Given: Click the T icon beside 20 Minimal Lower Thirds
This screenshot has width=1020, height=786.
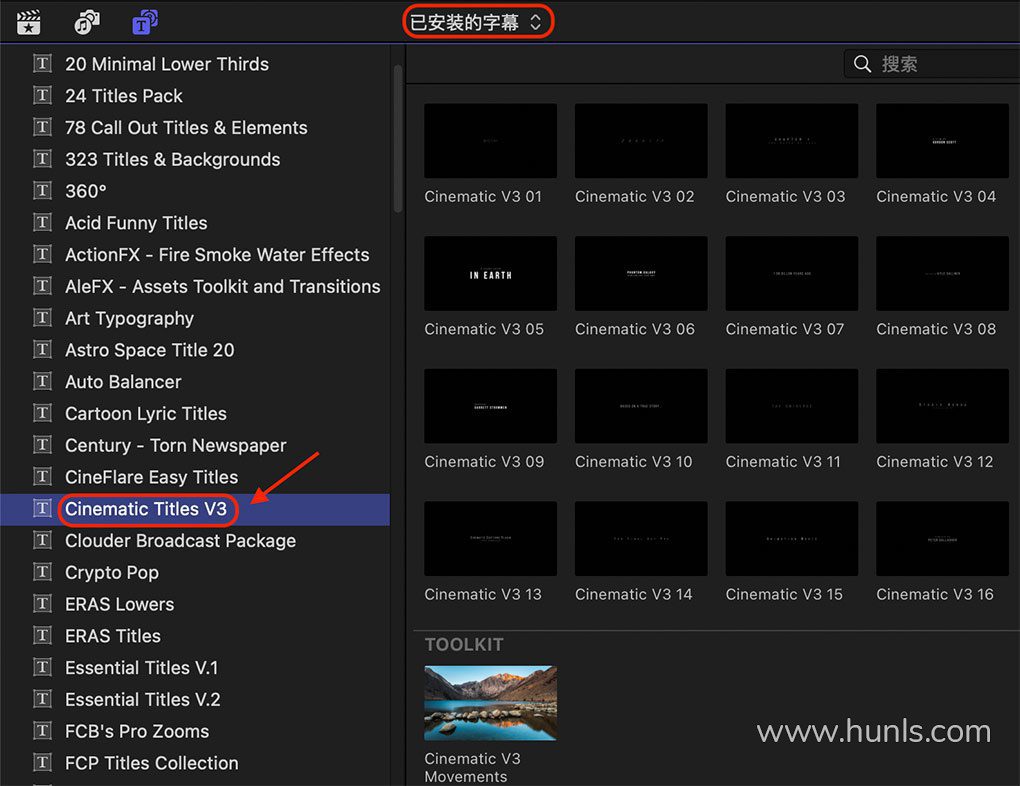Looking at the screenshot, I should click(x=42, y=64).
